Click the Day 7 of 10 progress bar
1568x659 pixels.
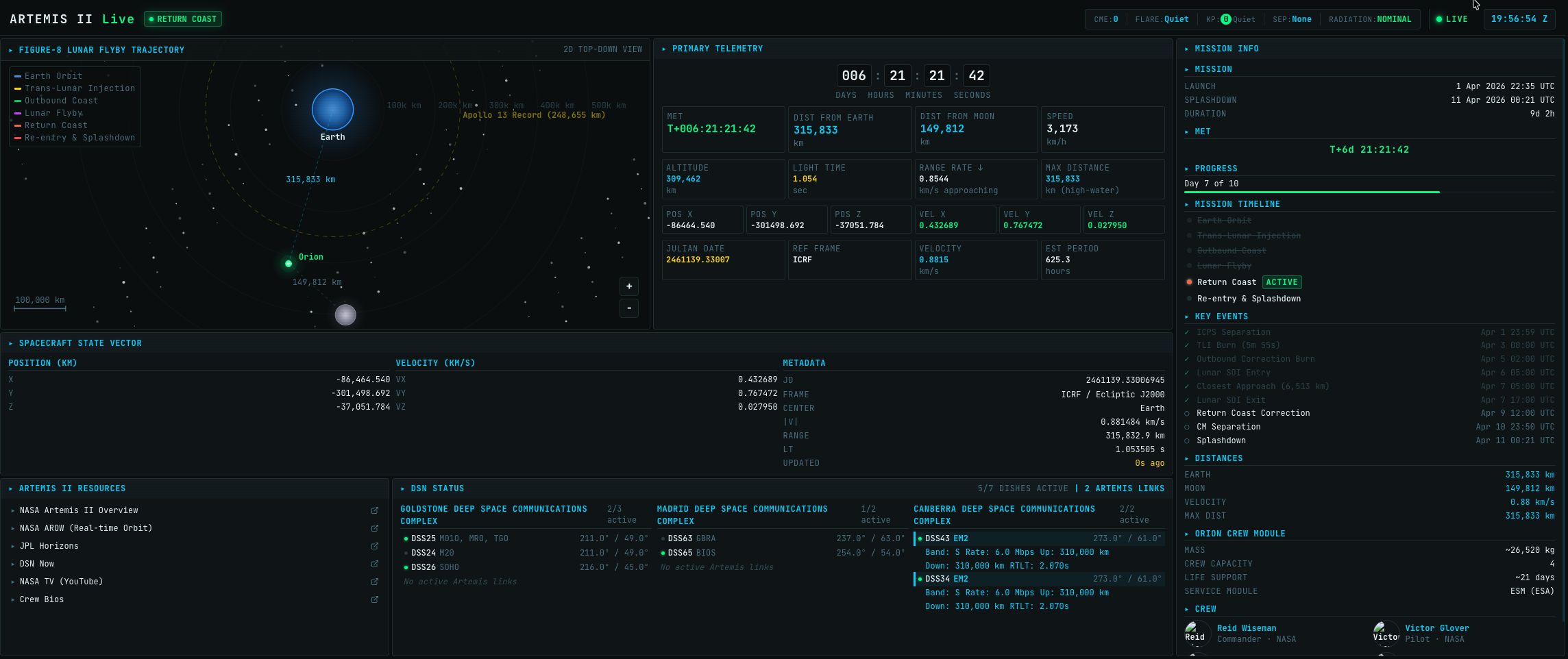pos(1369,192)
